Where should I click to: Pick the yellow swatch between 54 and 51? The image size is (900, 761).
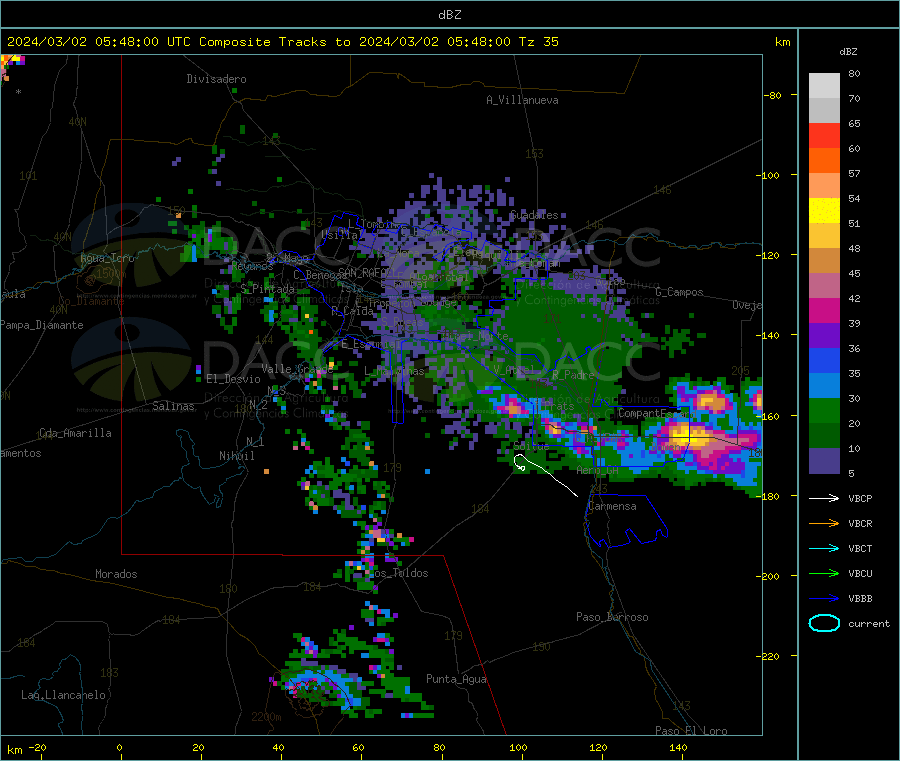click(x=824, y=211)
